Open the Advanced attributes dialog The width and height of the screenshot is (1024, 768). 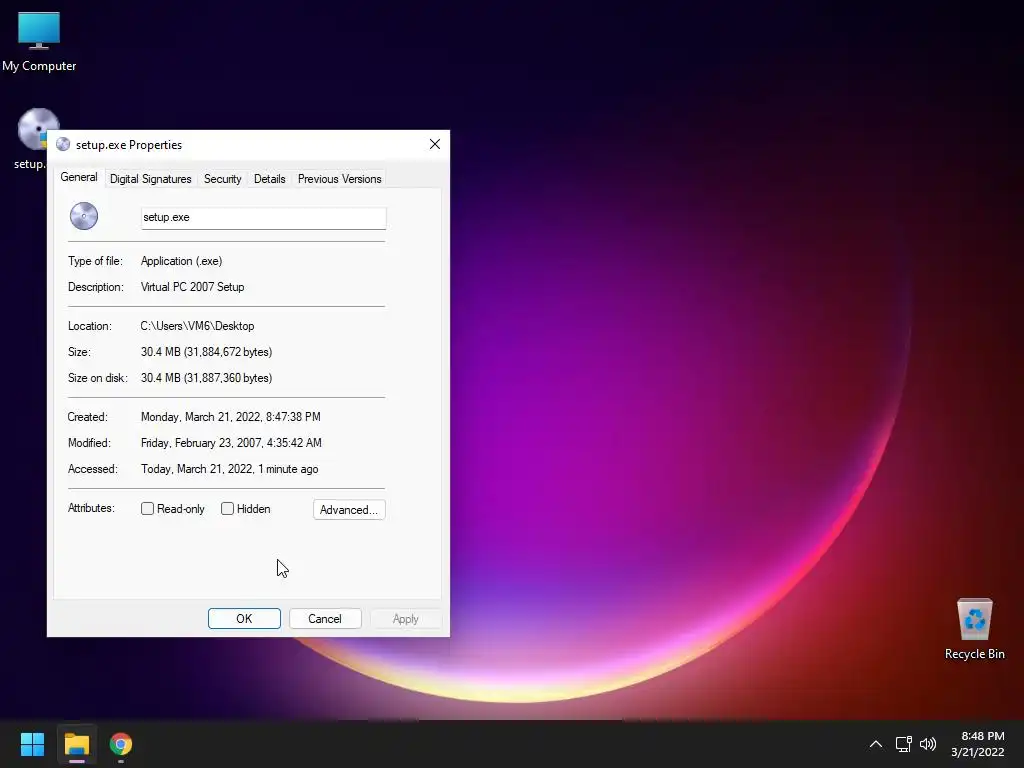349,509
